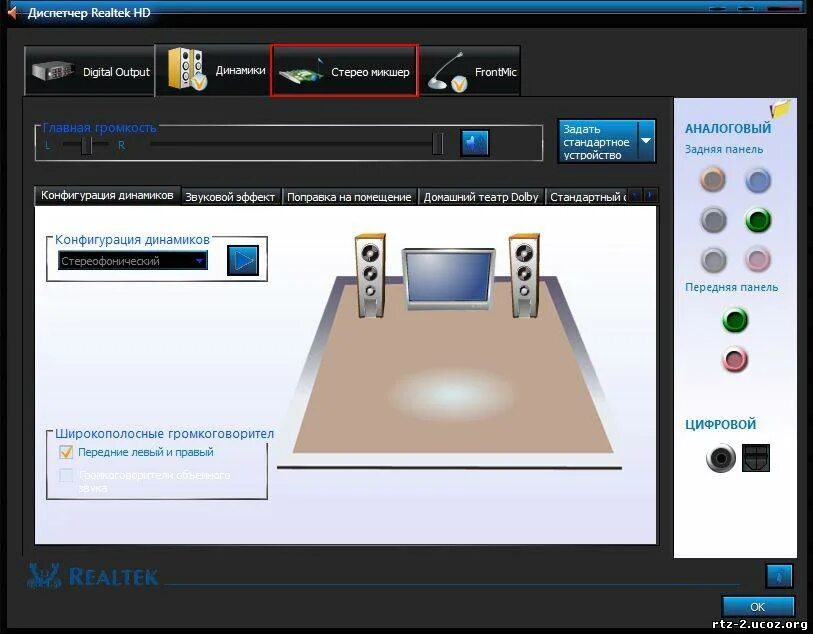Click the pink front panel jack
813x634 pixels.
coord(735,359)
